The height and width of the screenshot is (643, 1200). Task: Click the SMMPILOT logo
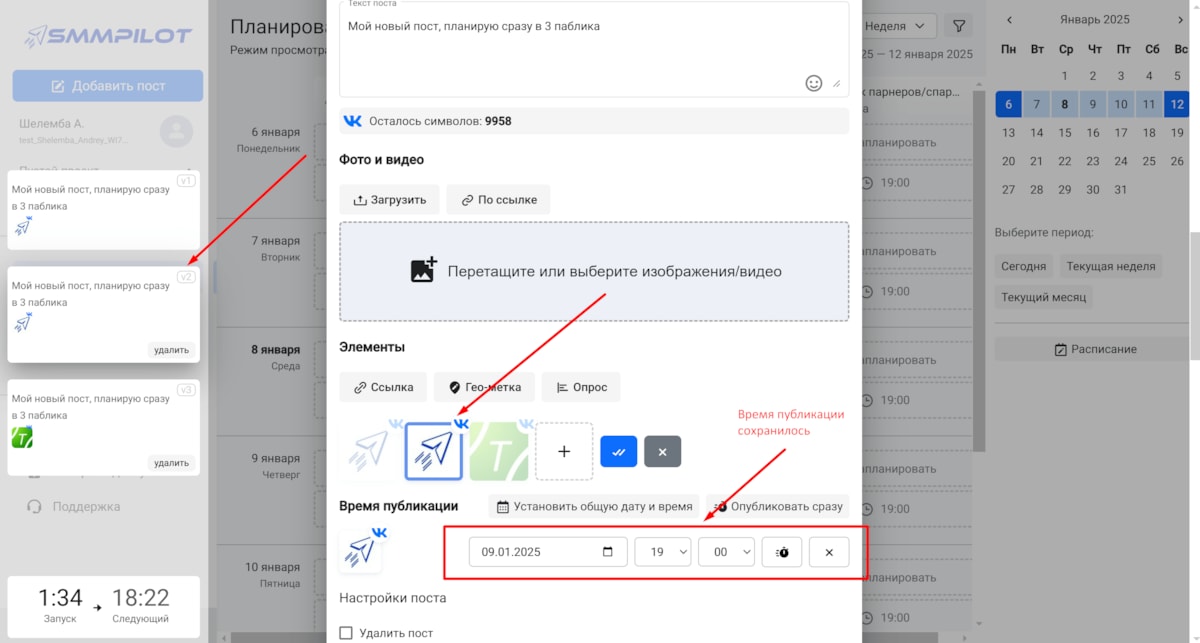click(108, 36)
